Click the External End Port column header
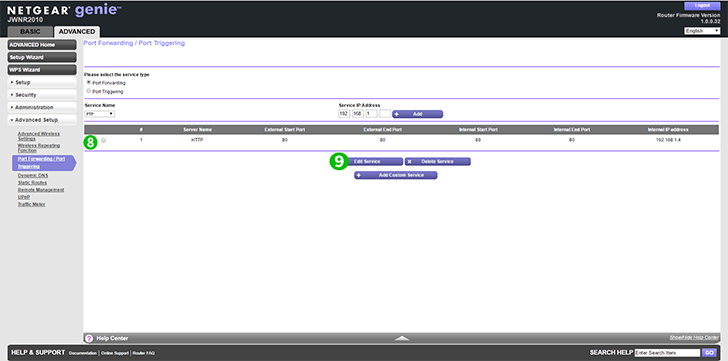The width and height of the screenshot is (728, 361). click(x=383, y=129)
